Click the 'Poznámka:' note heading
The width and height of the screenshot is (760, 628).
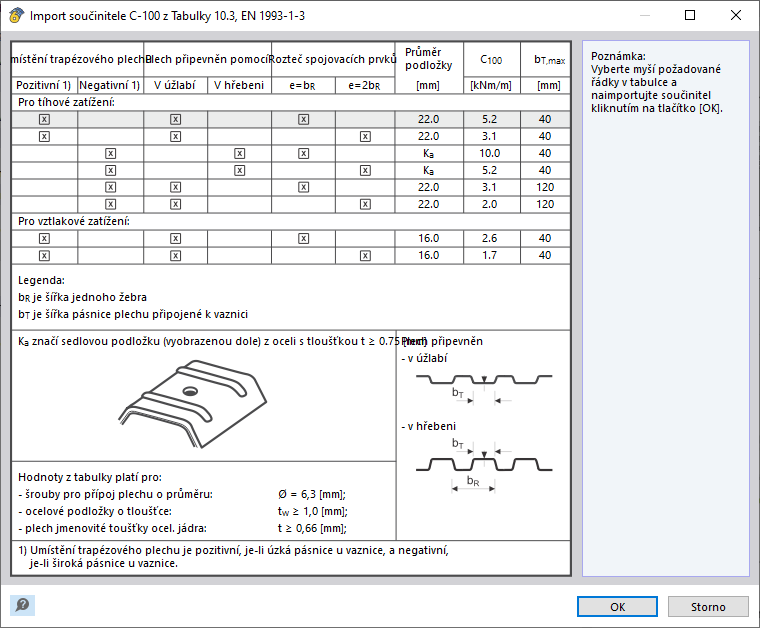(618, 56)
